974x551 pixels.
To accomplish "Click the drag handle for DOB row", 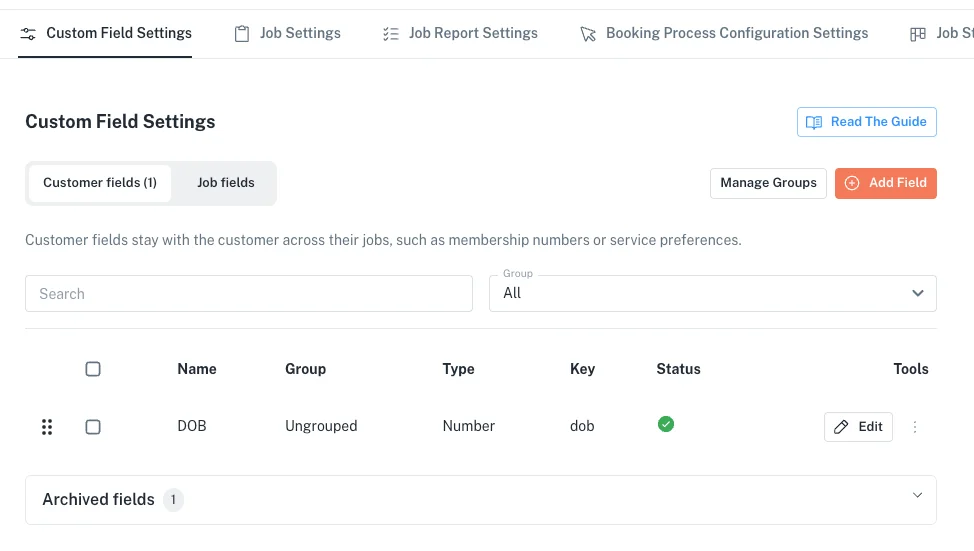I will (x=47, y=427).
